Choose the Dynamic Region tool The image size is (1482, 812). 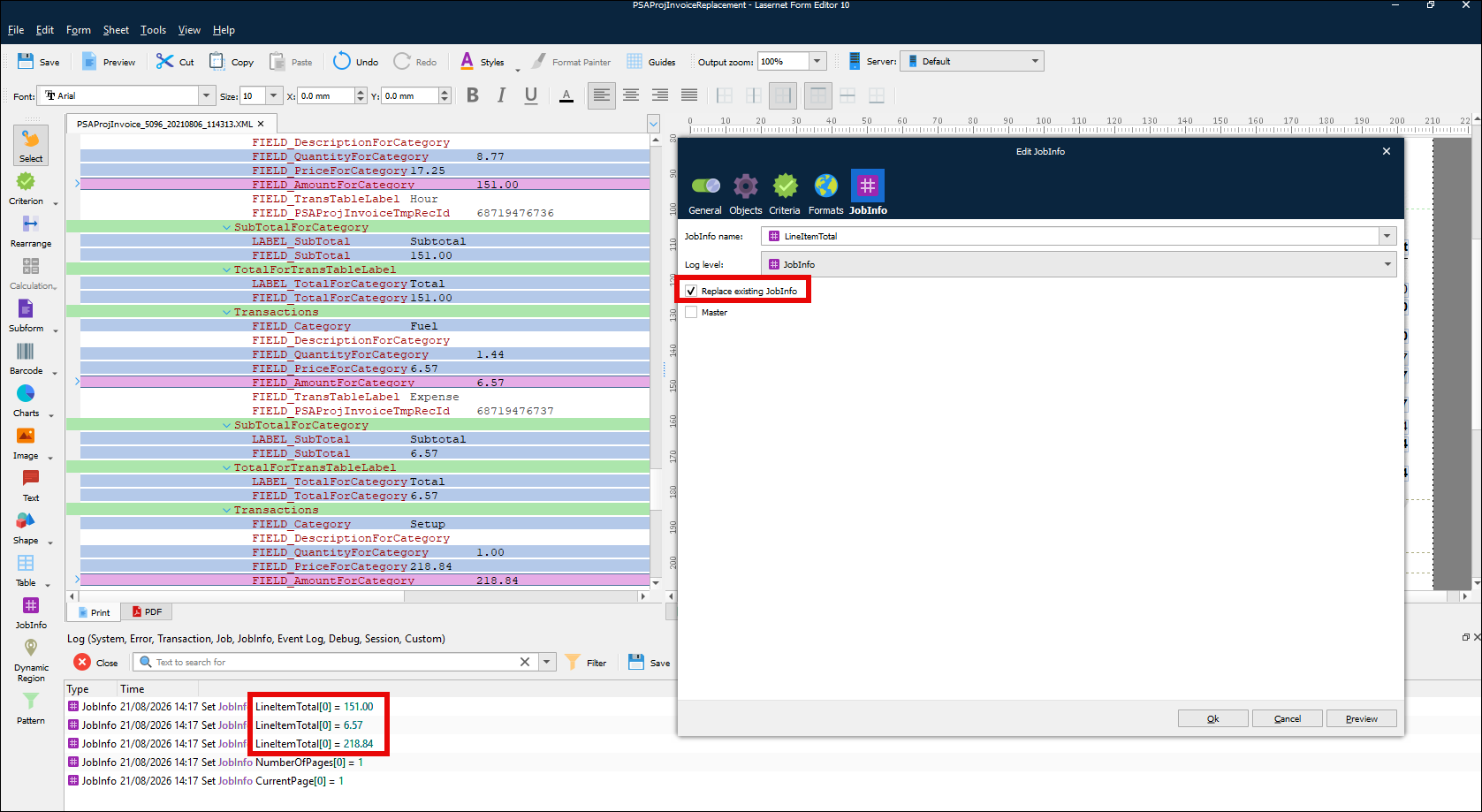click(31, 660)
